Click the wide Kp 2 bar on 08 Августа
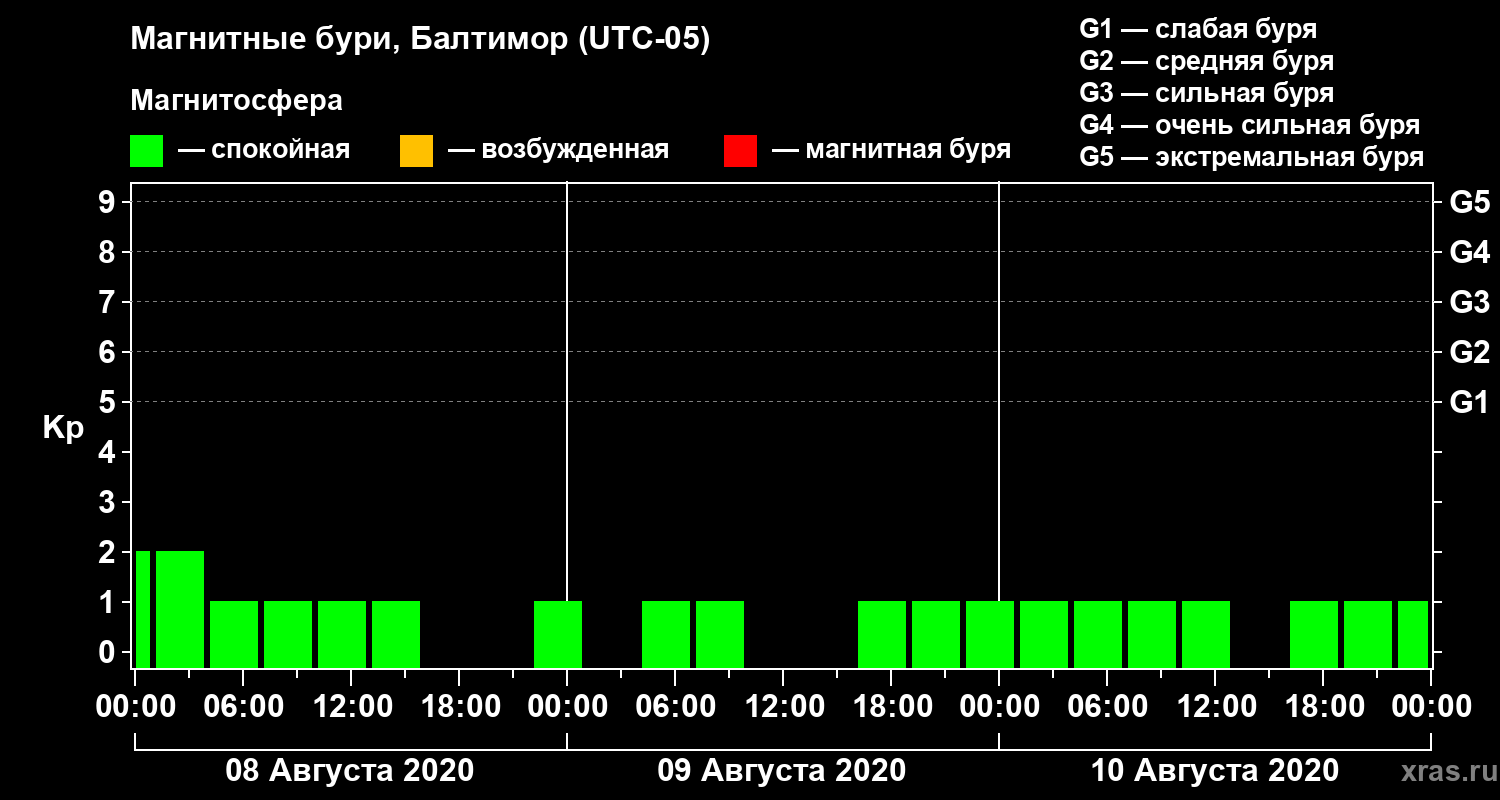This screenshot has width=1500, height=800. 180,609
